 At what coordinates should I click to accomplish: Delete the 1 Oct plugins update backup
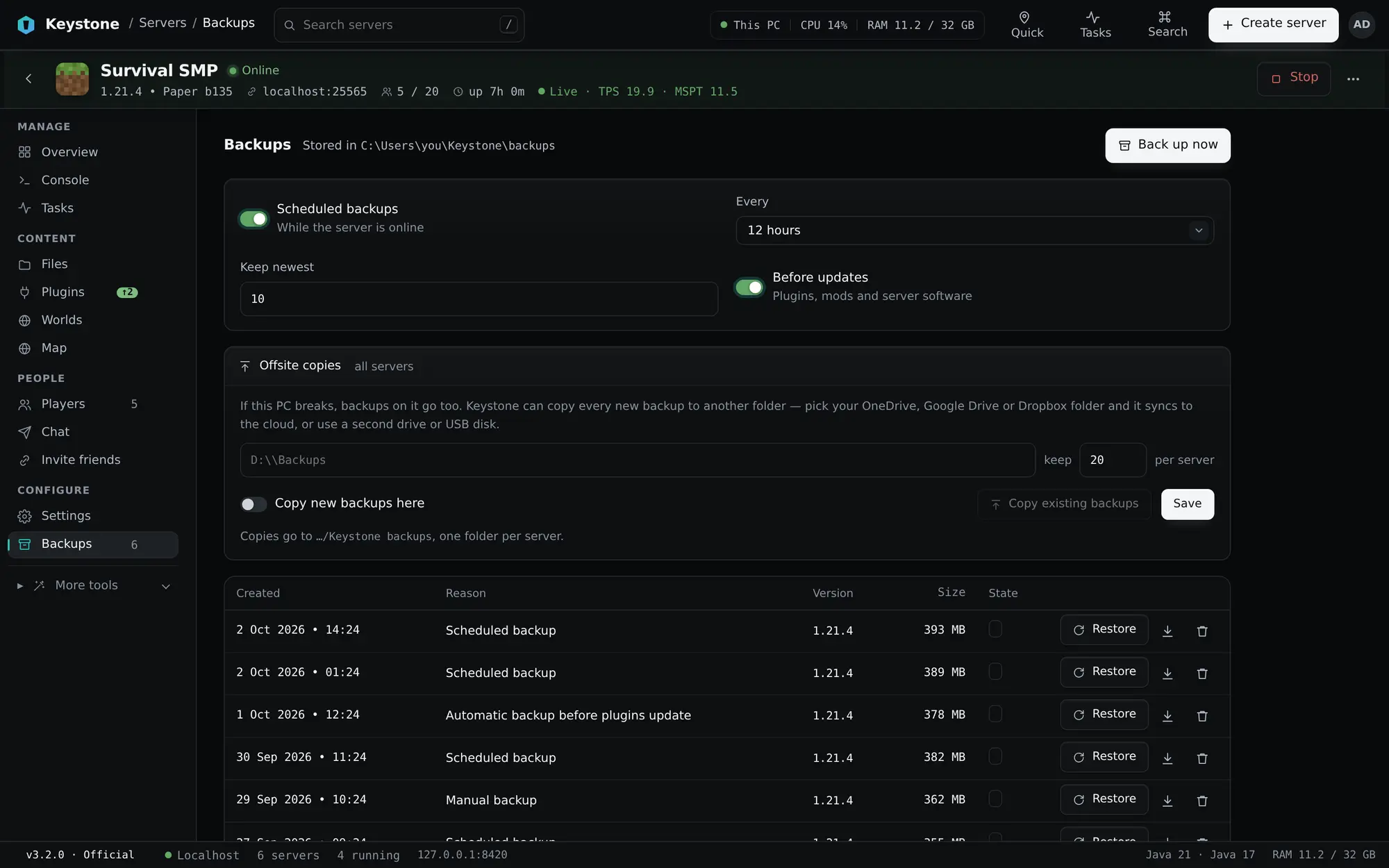pyautogui.click(x=1202, y=715)
